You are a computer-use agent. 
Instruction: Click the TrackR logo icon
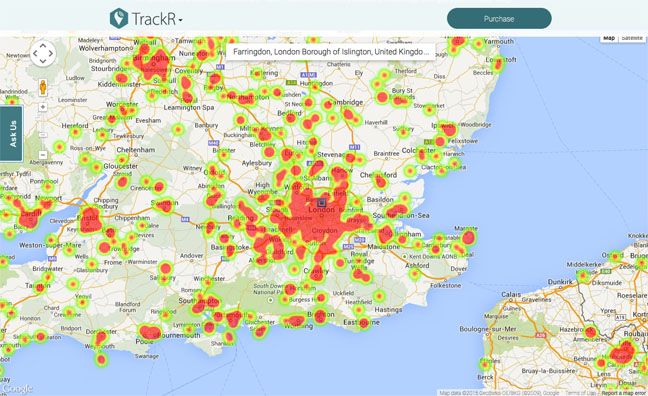pos(119,18)
